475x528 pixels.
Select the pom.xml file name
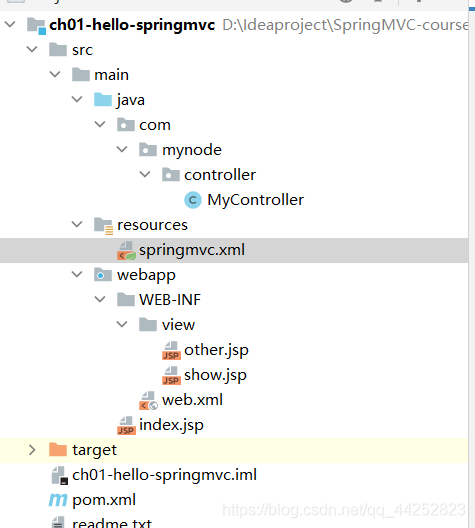pyautogui.click(x=104, y=500)
